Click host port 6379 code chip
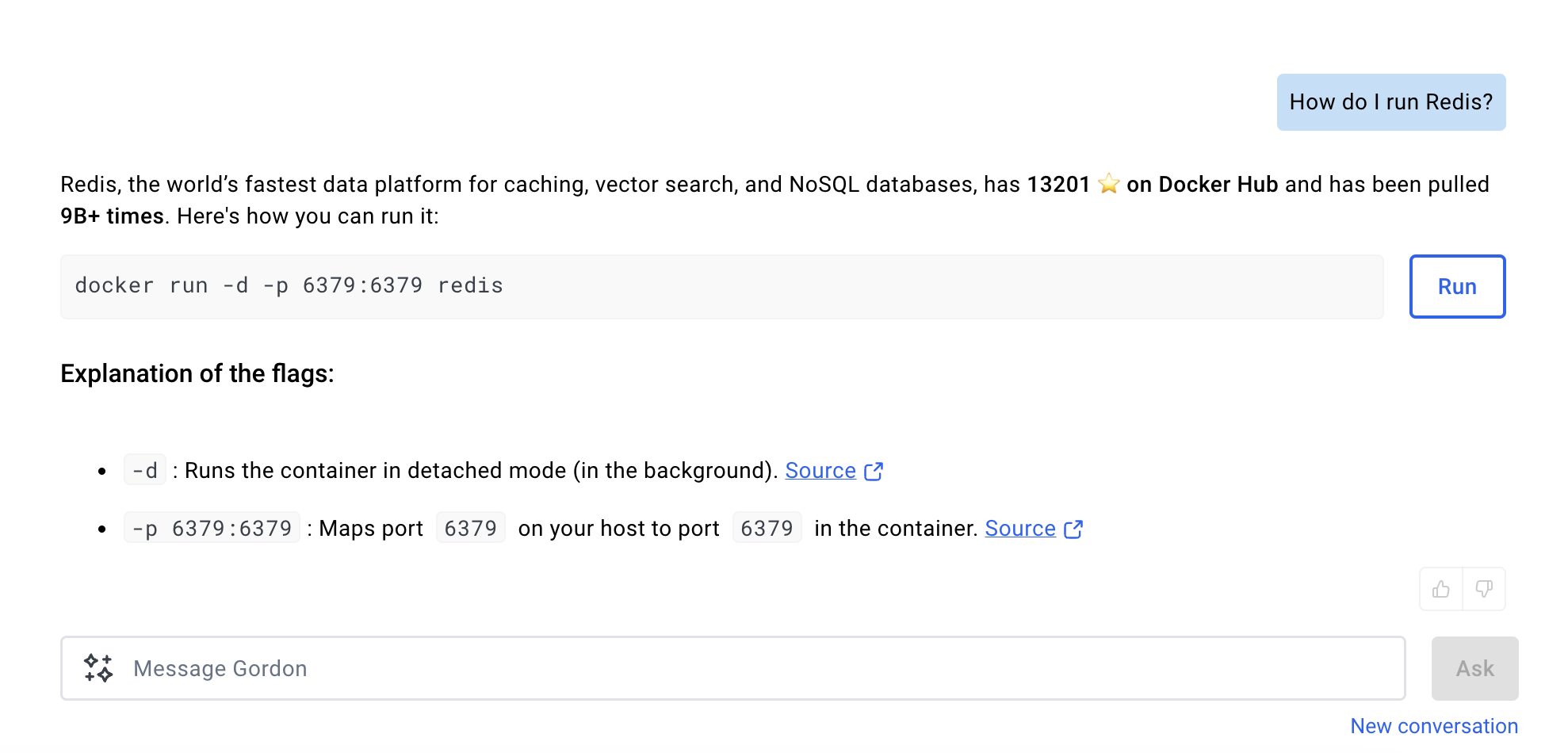 (470, 529)
